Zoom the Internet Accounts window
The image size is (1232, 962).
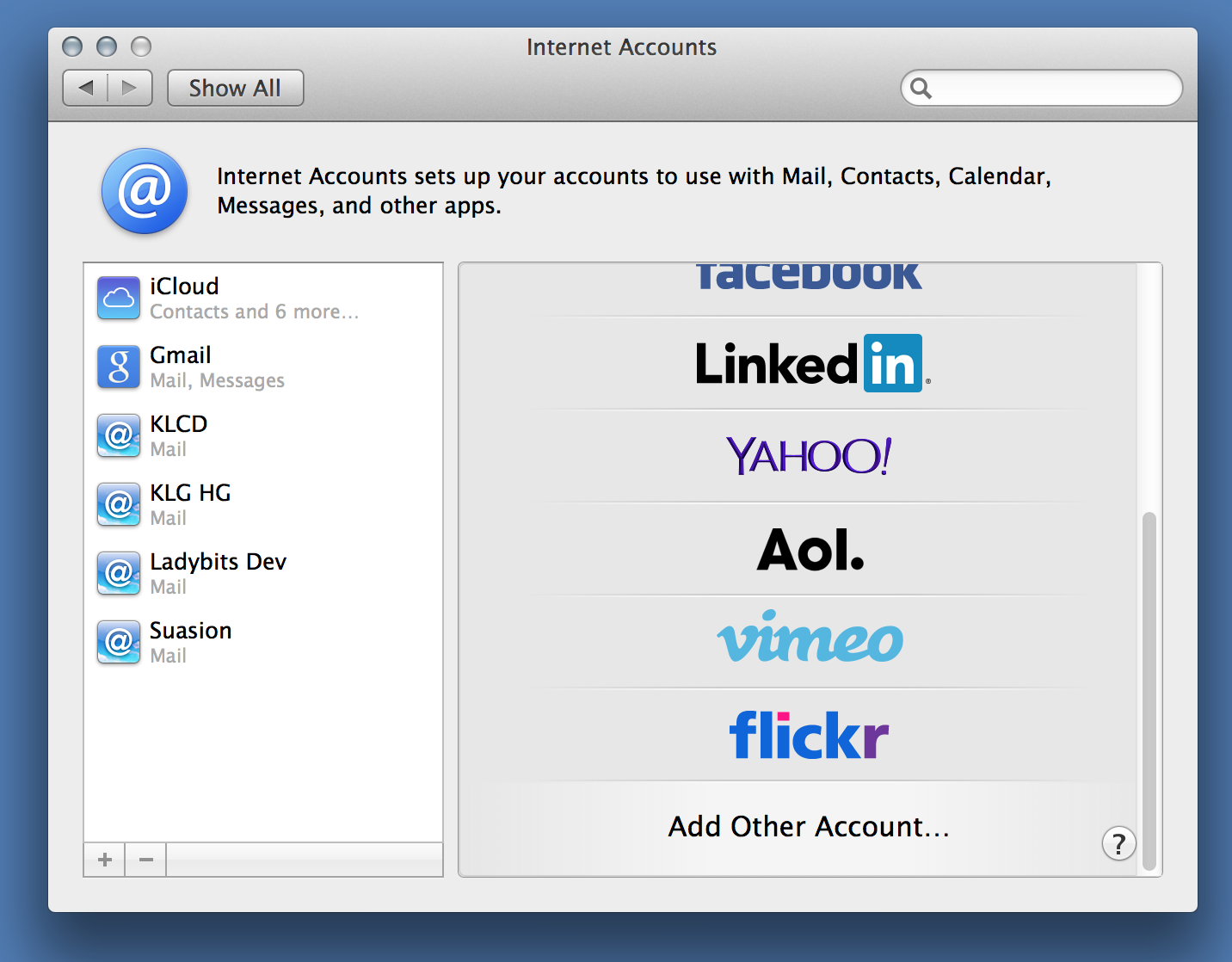coord(141,46)
